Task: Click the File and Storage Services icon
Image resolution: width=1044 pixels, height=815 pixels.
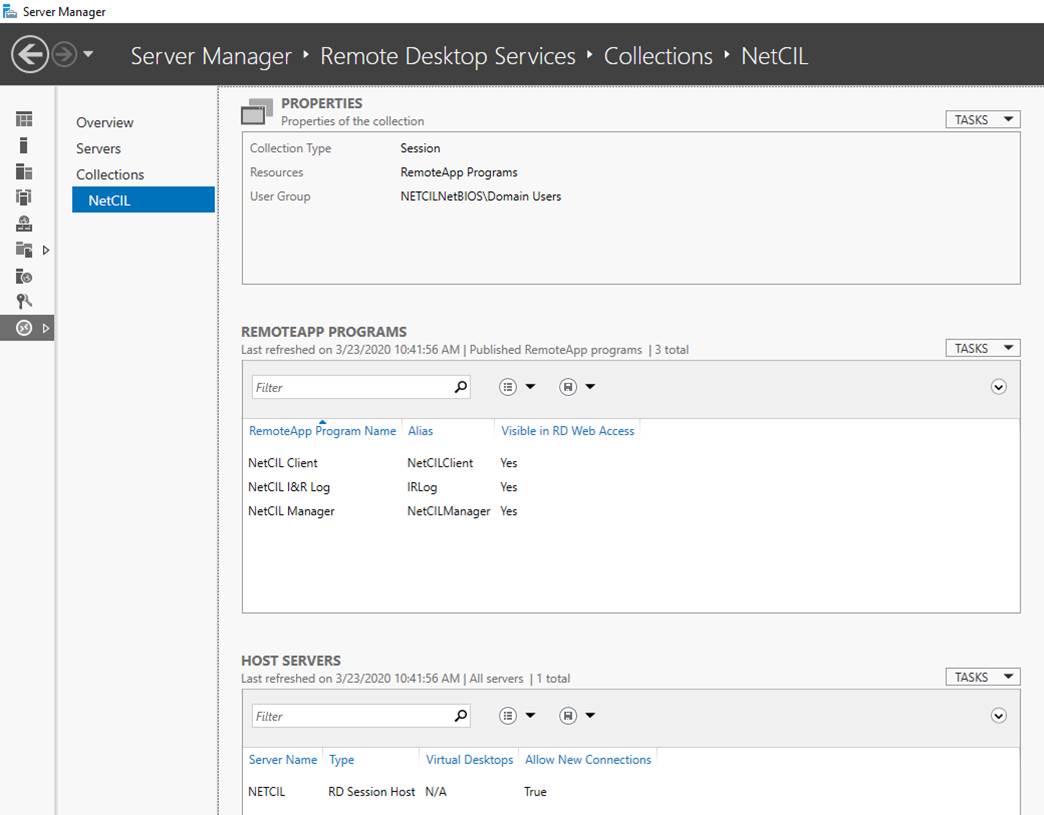Action: coord(24,249)
